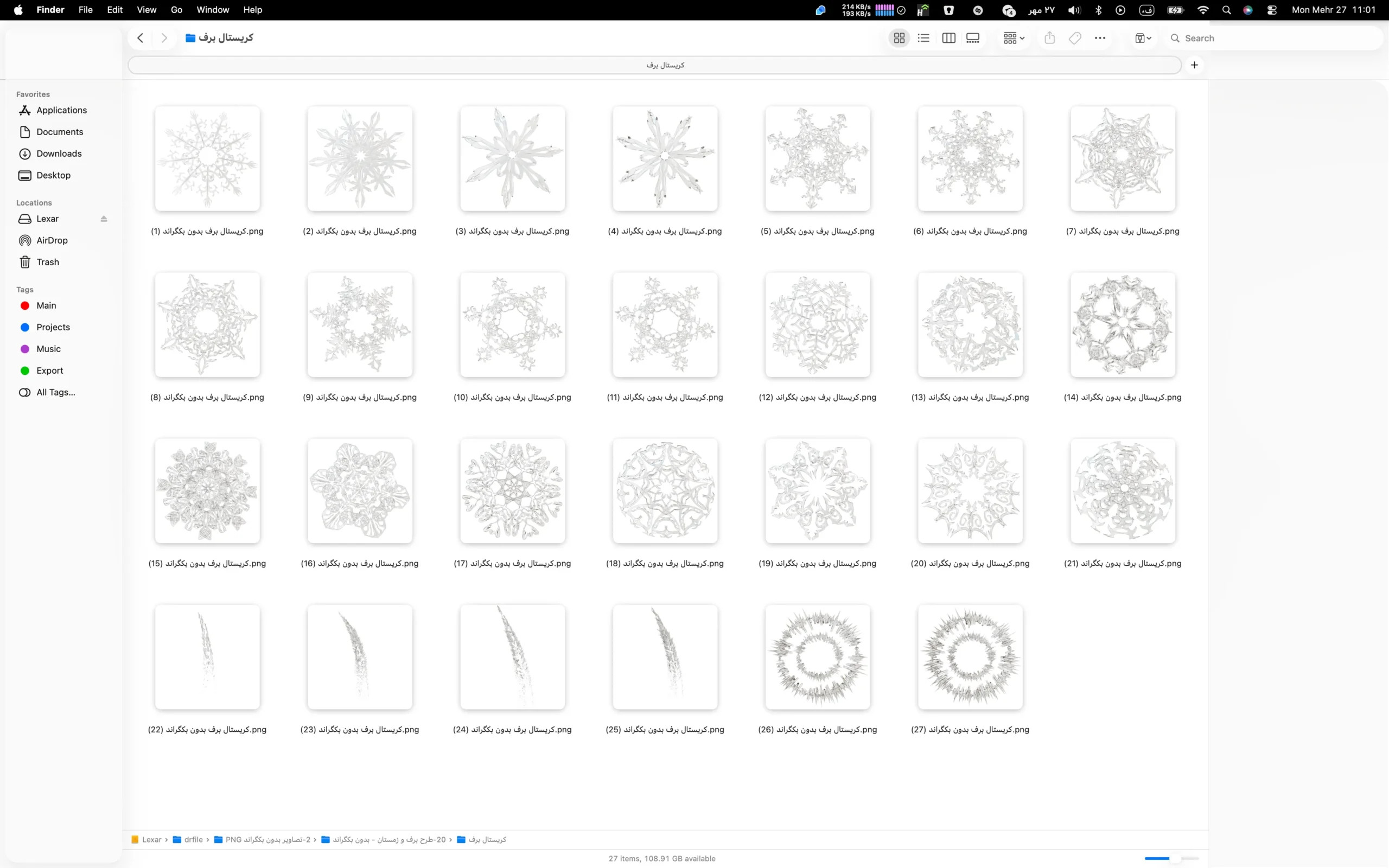
Task: Click the Apple menu icon
Action: tap(18, 10)
